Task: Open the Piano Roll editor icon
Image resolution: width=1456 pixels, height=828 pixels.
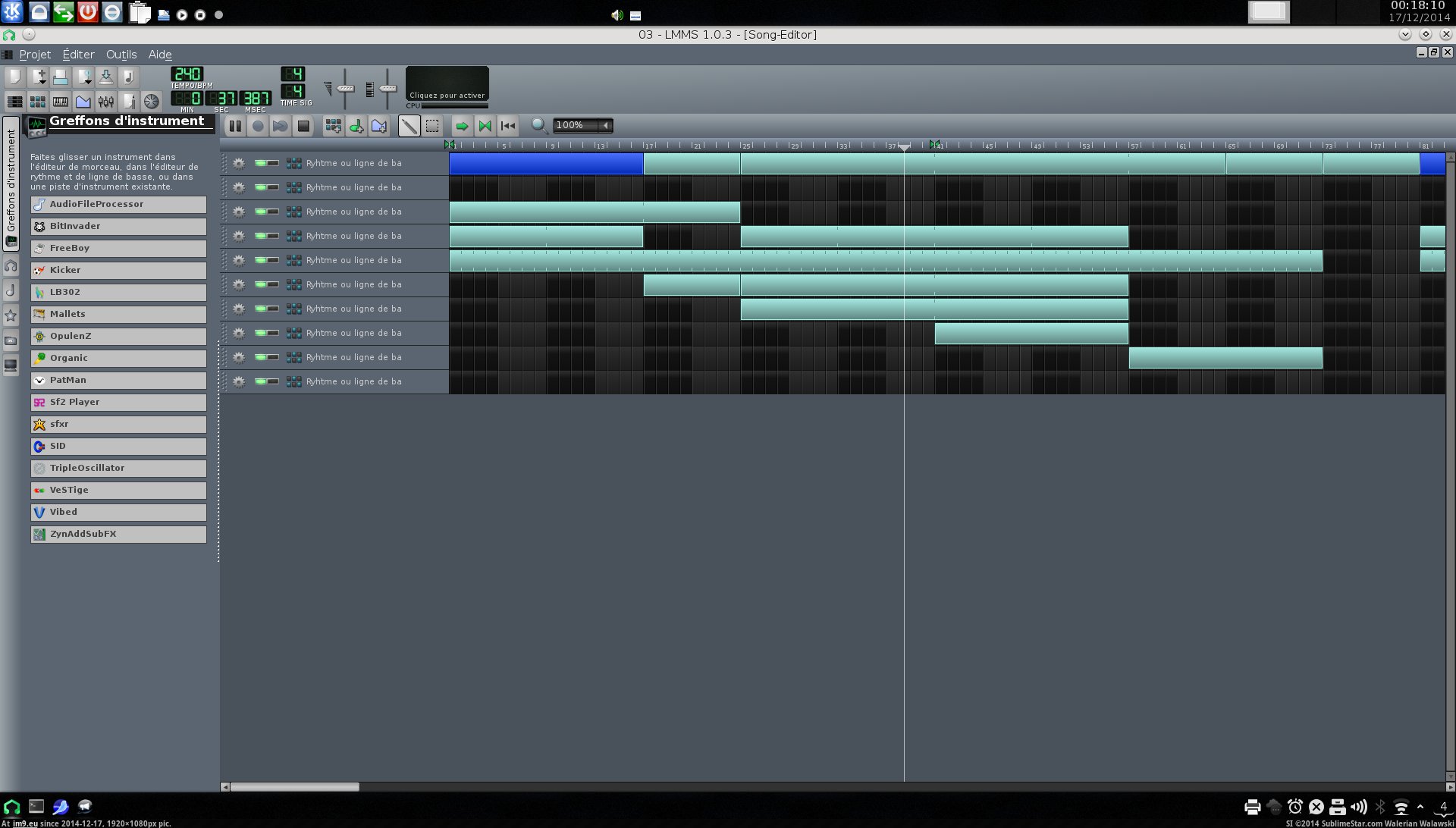Action: 61,102
